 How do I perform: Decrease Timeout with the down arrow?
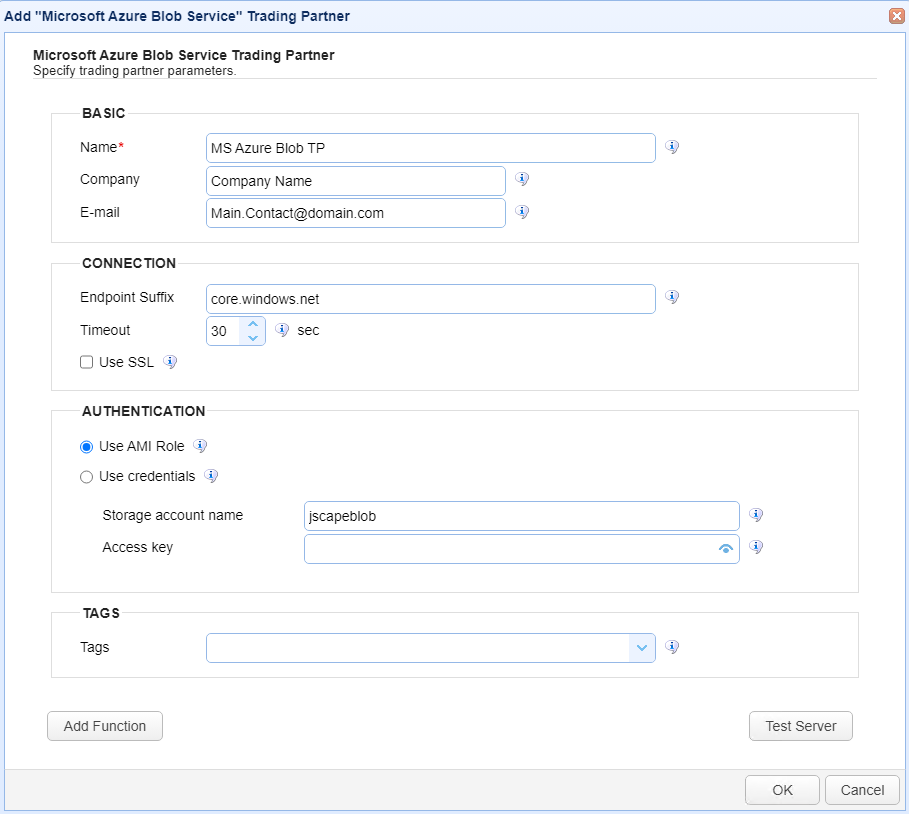[253, 338]
